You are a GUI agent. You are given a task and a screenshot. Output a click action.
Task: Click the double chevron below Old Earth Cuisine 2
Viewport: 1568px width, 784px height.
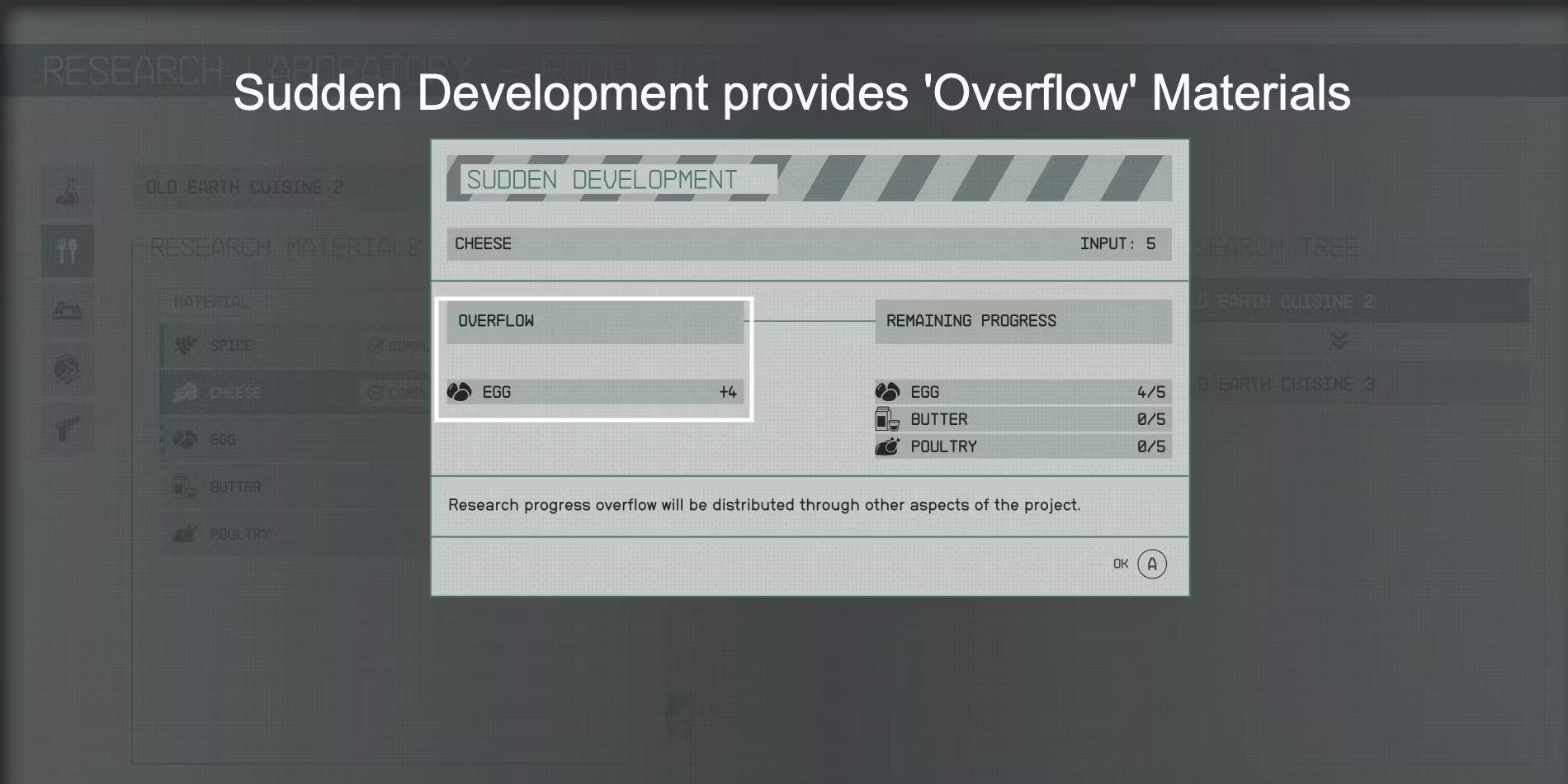tap(1339, 341)
